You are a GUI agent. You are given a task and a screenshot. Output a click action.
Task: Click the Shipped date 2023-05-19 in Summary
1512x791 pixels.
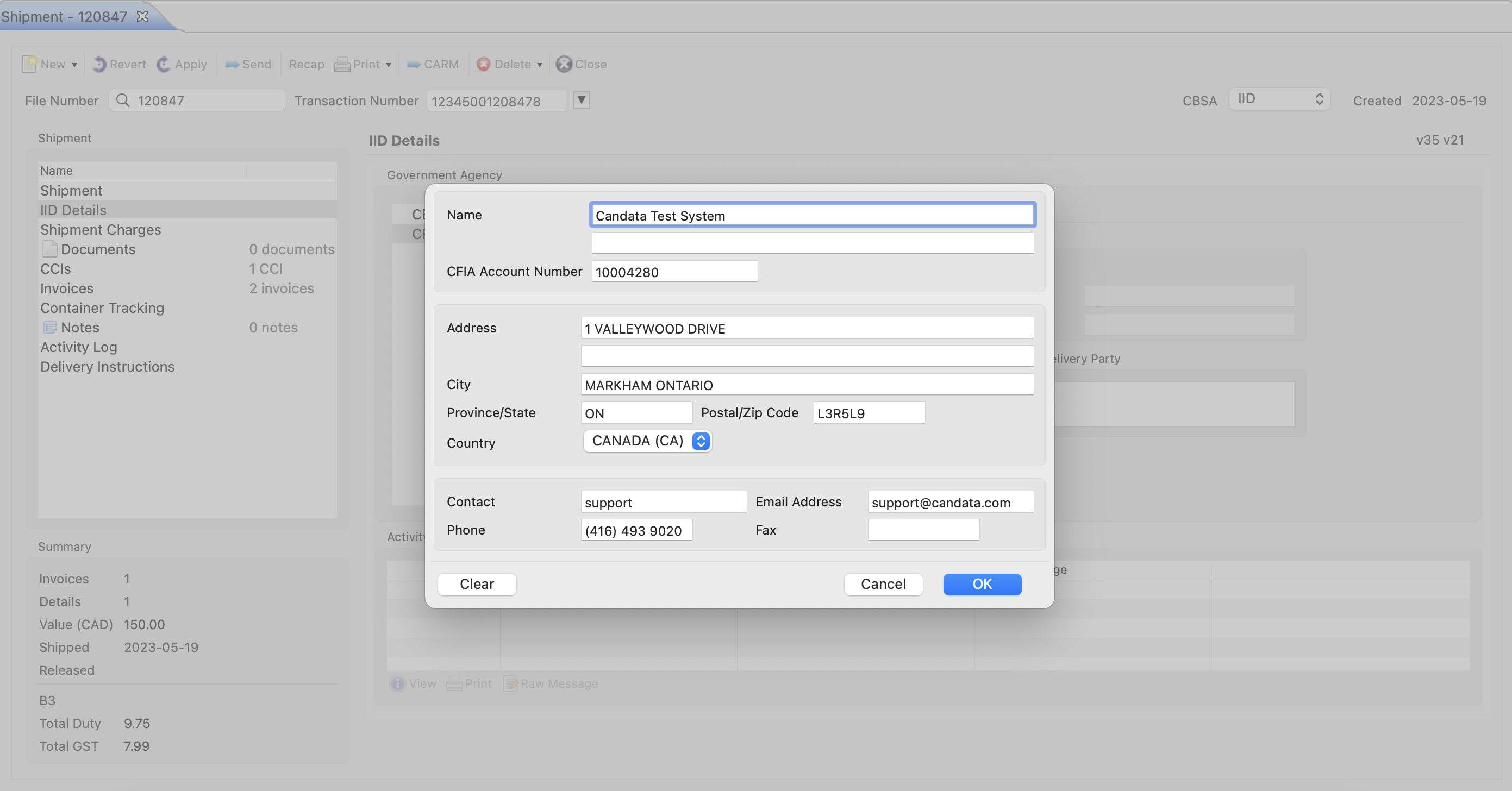[x=161, y=647]
